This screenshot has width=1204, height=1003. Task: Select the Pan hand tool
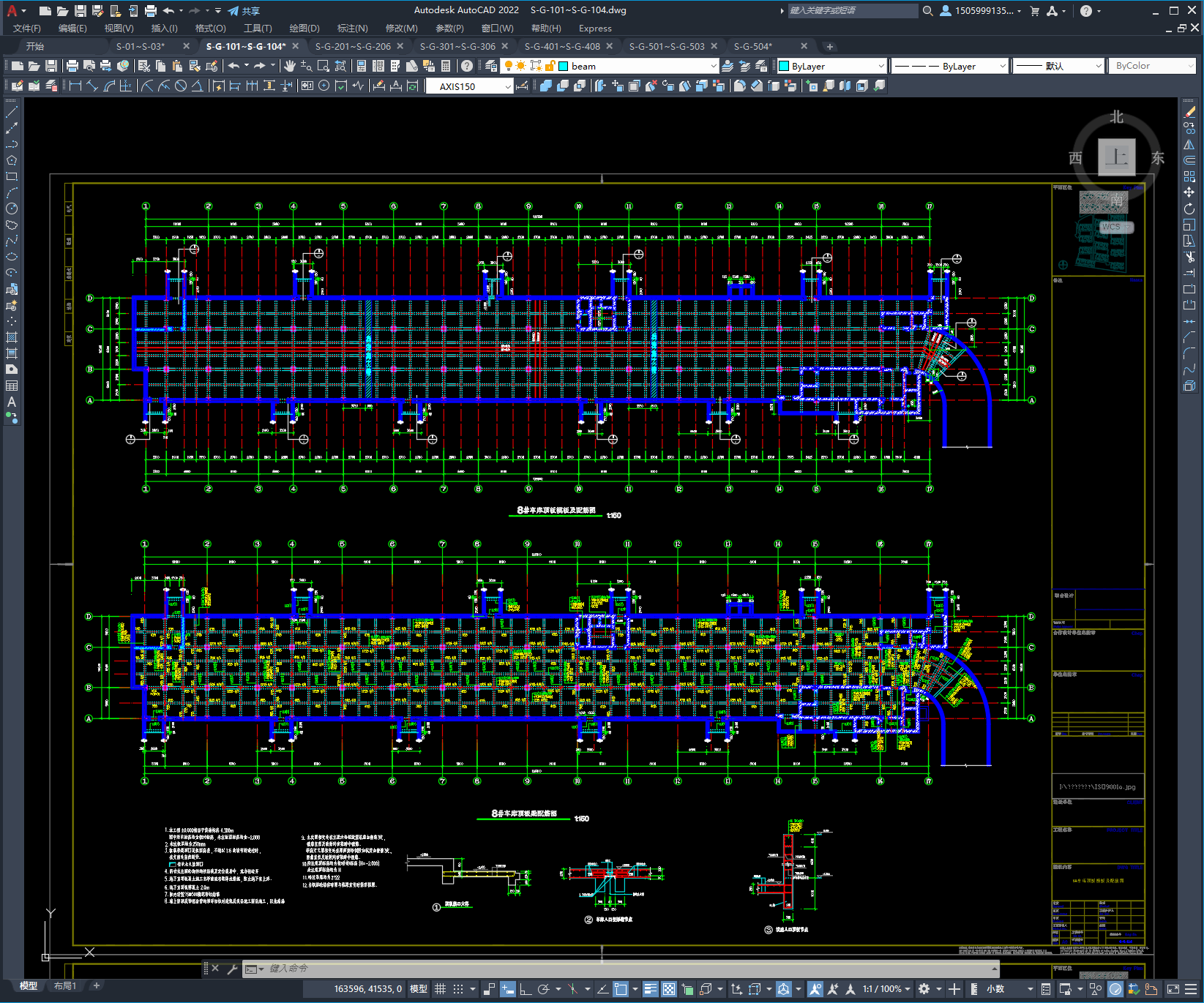(290, 66)
